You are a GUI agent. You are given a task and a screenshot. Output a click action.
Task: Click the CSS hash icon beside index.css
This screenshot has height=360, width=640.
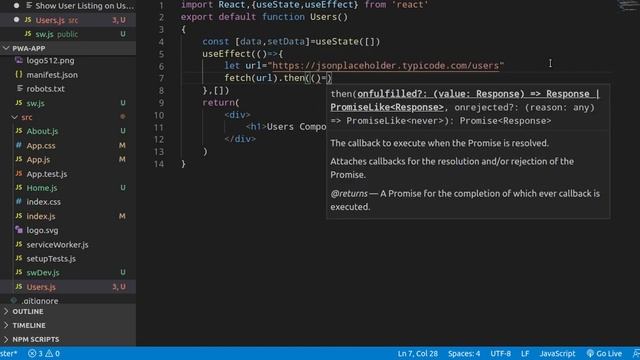(x=19, y=202)
